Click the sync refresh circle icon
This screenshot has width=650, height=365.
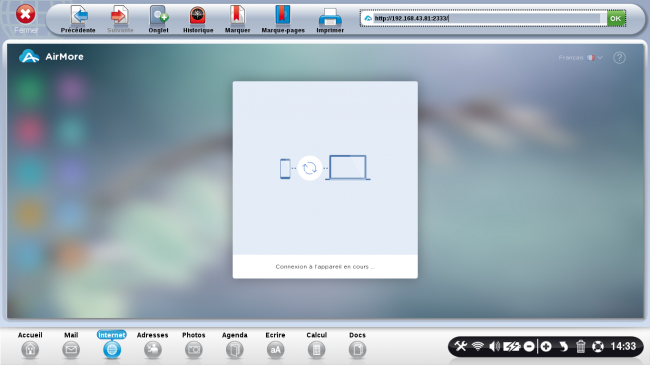pyautogui.click(x=310, y=168)
